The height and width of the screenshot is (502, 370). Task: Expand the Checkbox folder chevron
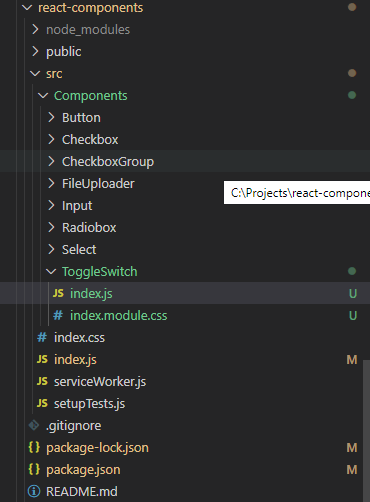pos(51,140)
